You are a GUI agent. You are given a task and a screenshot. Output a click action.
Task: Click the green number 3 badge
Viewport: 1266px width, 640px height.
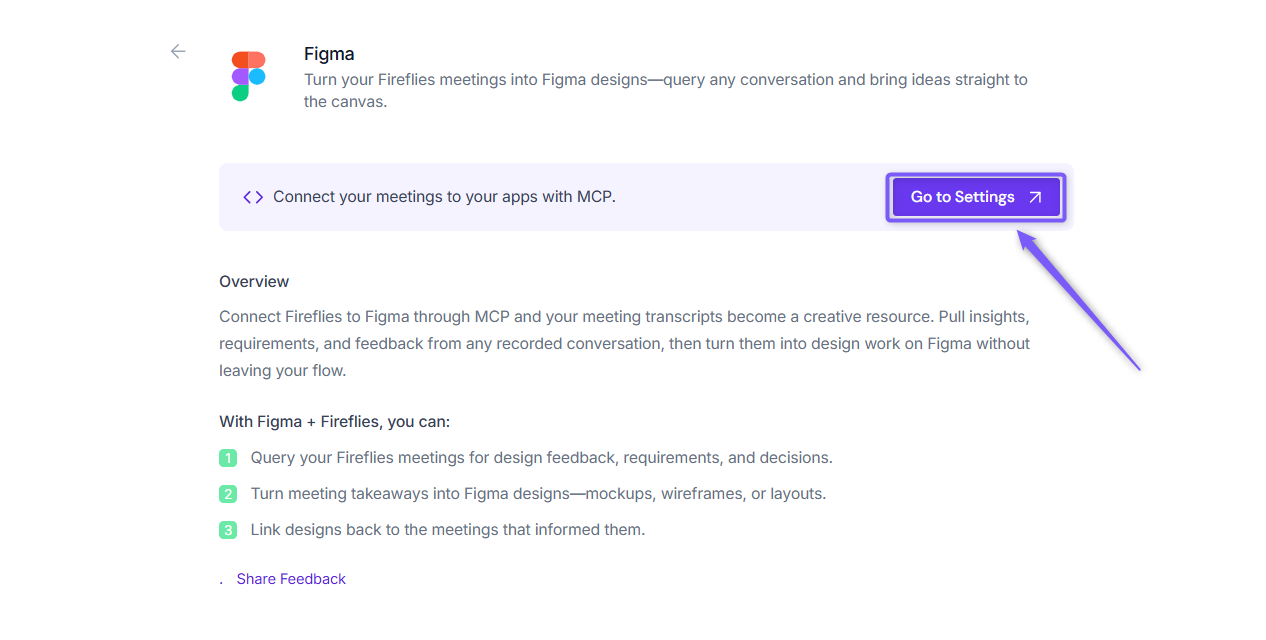(x=228, y=530)
